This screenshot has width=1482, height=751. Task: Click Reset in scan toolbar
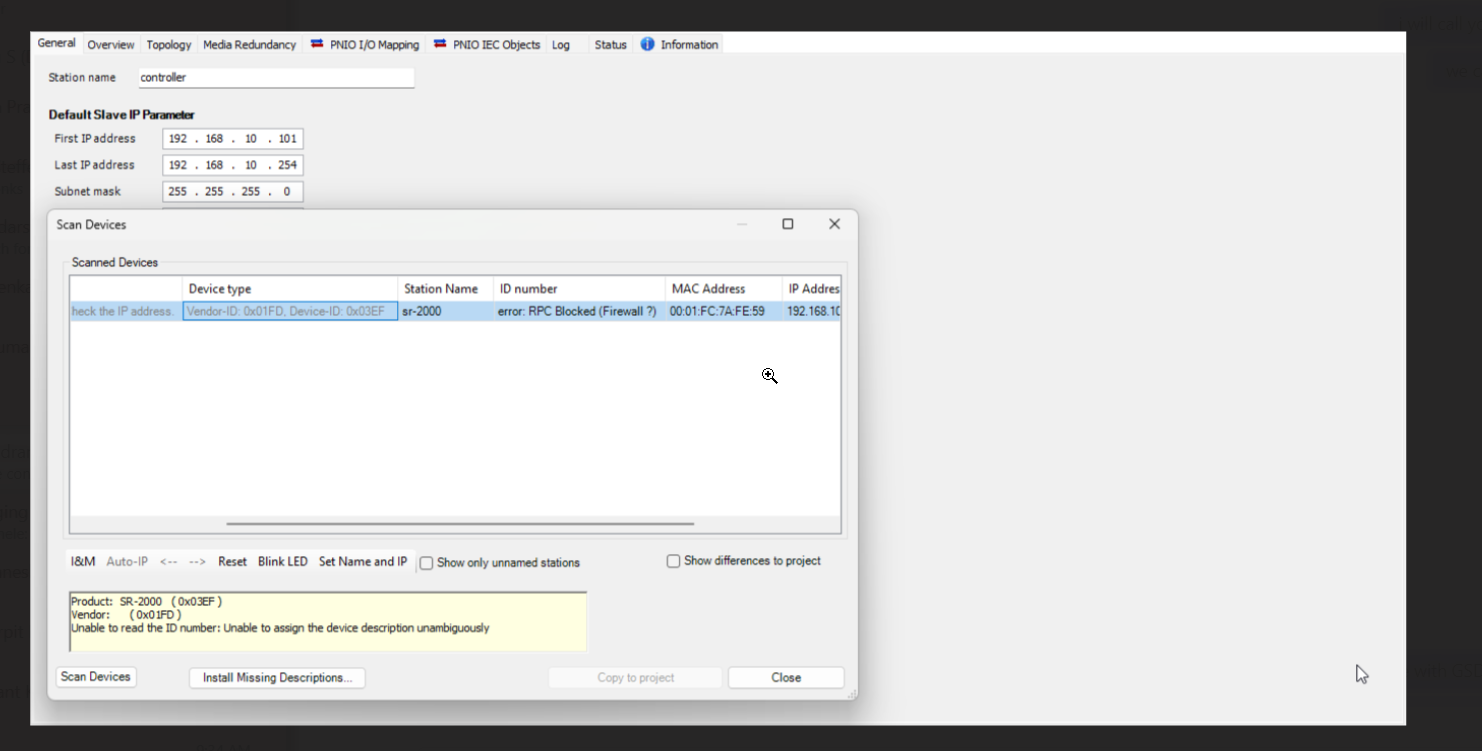pyautogui.click(x=232, y=562)
